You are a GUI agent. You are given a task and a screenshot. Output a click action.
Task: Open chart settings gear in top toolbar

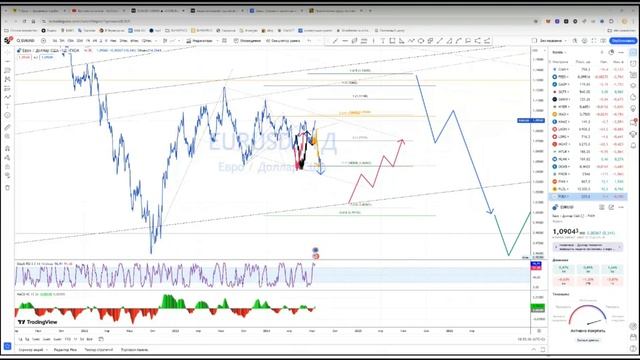(x=584, y=41)
